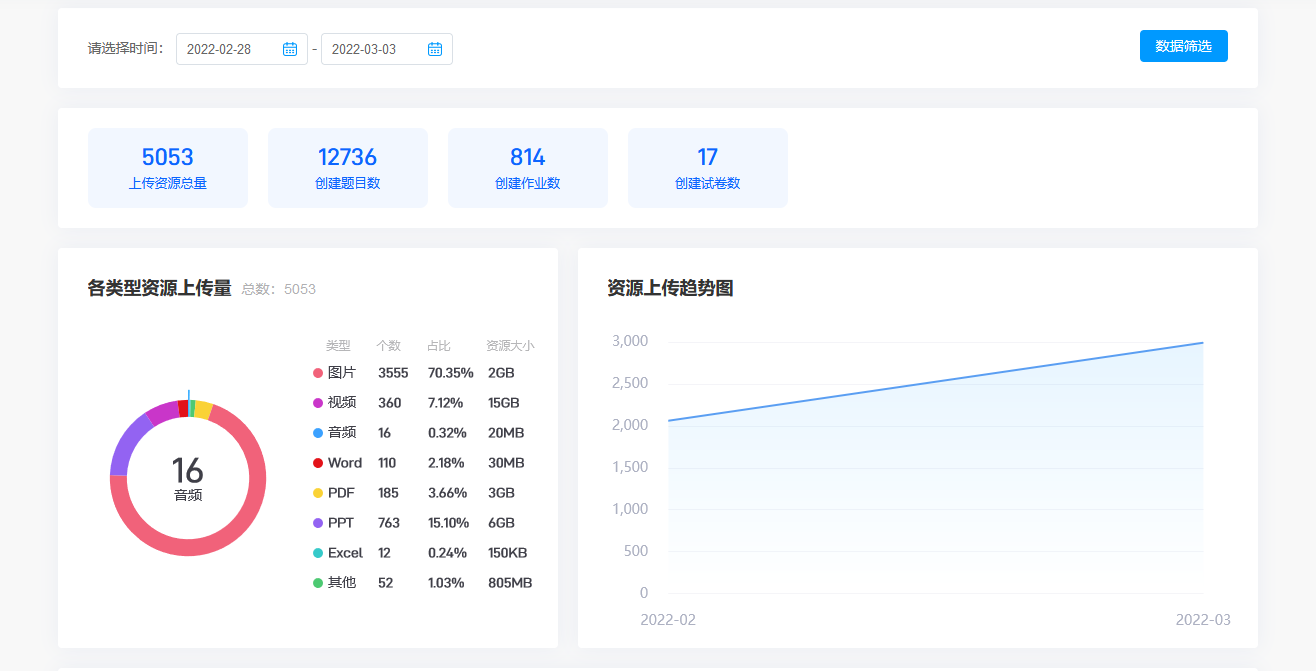Click the green 其他 legend dot
The height and width of the screenshot is (671, 1316).
click(x=318, y=583)
